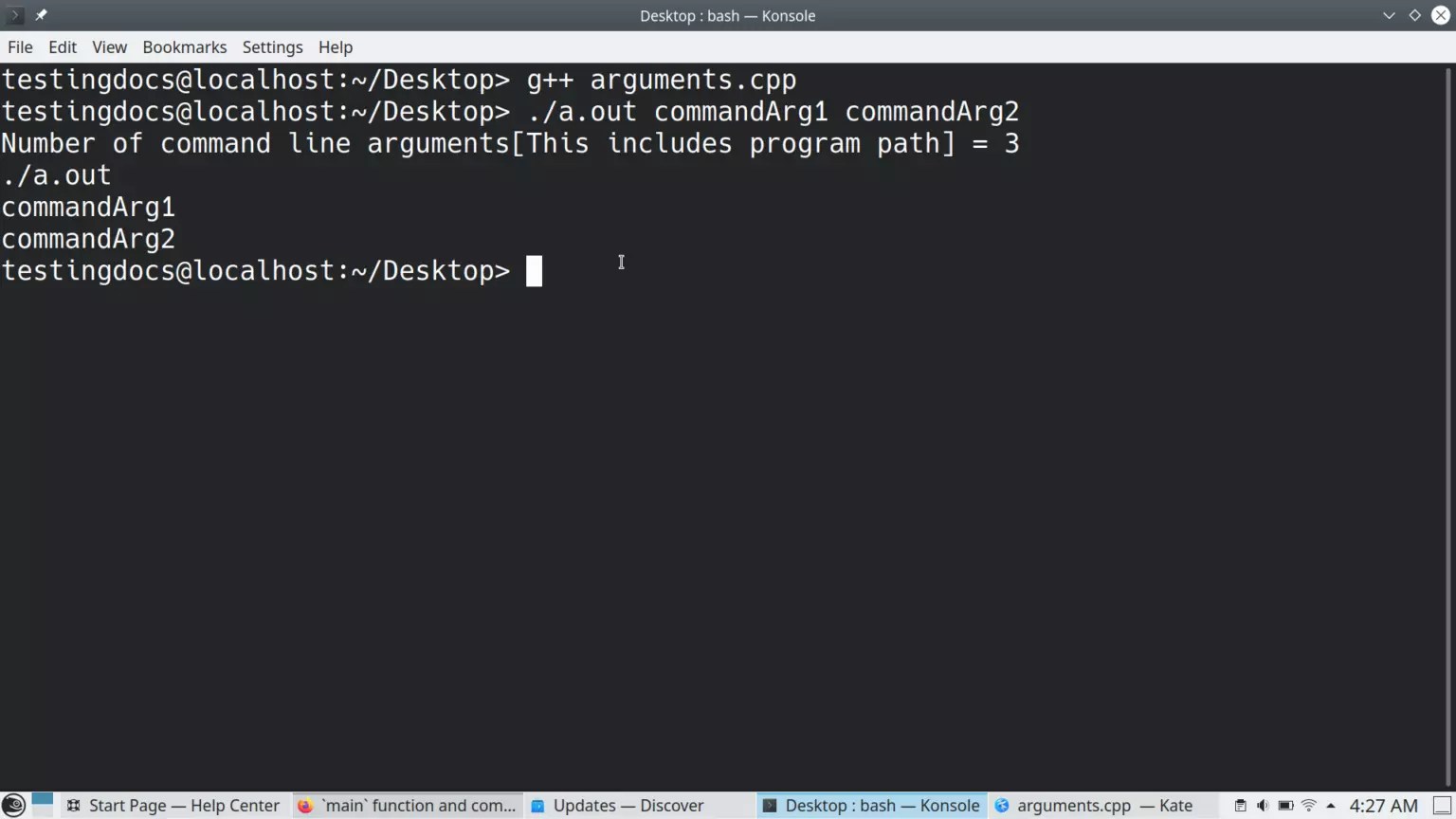1456x819 pixels.
Task: Open the Firefox 'main function' window
Action: tap(408, 805)
